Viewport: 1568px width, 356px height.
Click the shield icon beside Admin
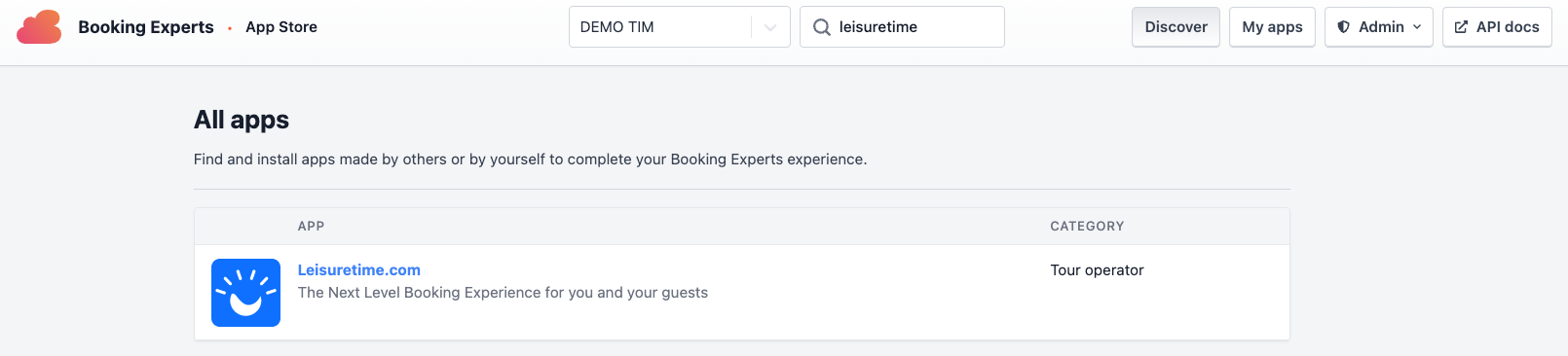[1344, 27]
